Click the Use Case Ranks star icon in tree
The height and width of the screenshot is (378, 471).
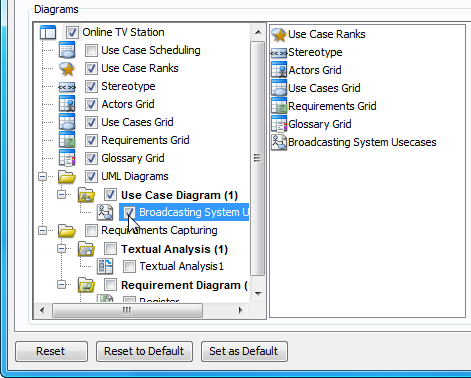pos(67,69)
